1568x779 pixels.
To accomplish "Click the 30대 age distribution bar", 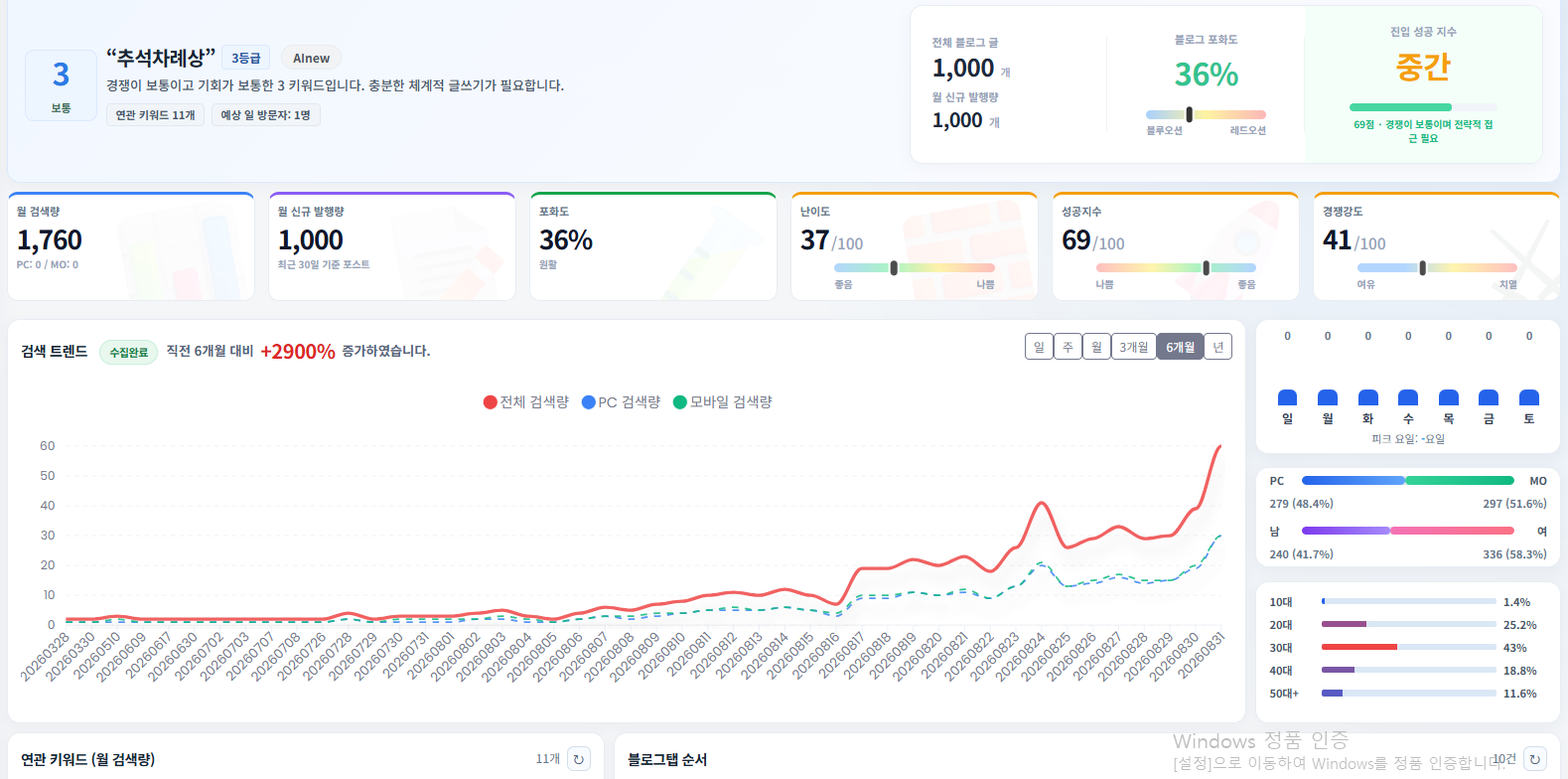I will pyautogui.click(x=1409, y=647).
